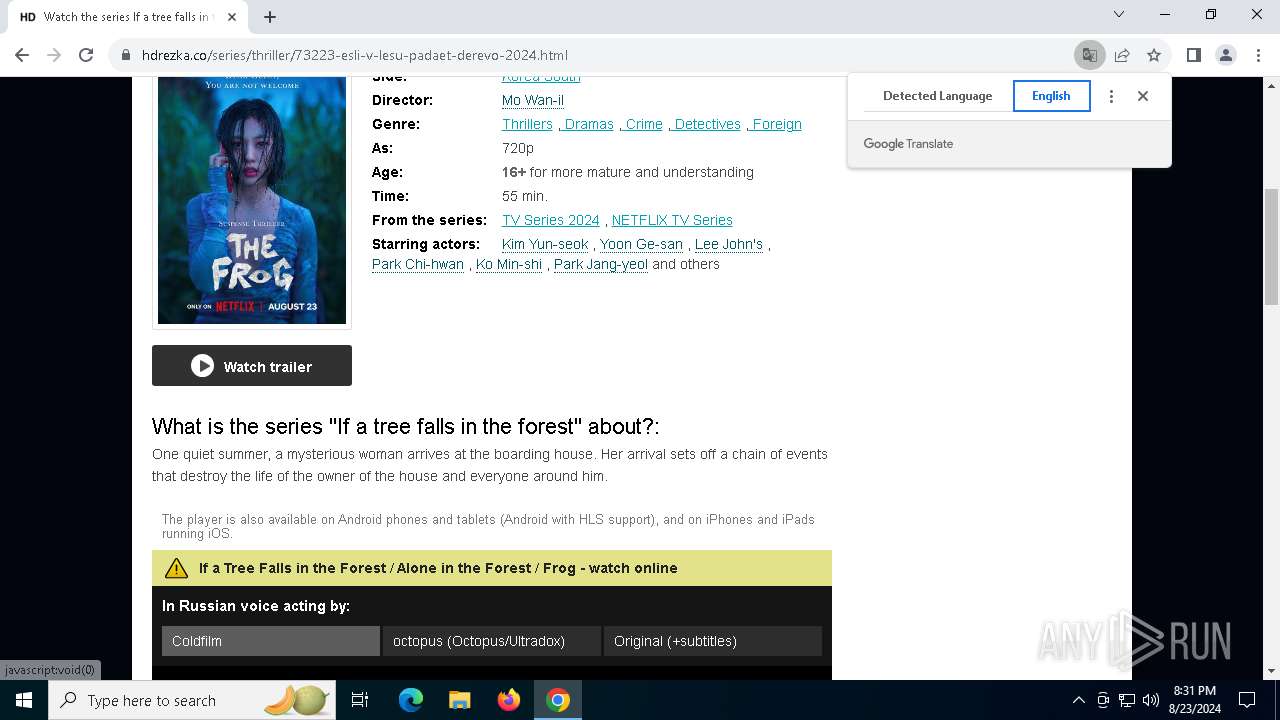Click the scrollbar down arrow
The height and width of the screenshot is (720, 1280).
1271,671
